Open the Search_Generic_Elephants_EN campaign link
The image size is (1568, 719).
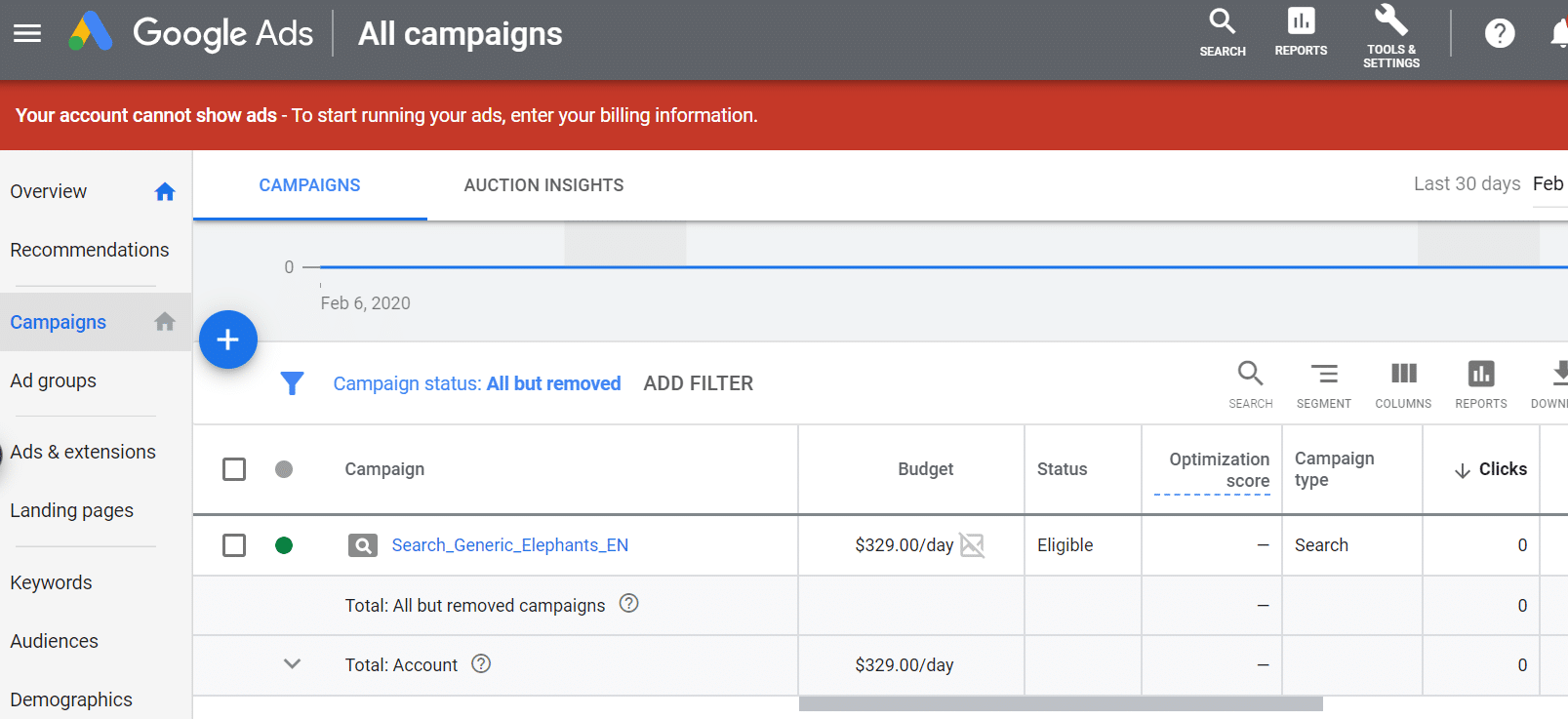[x=509, y=545]
